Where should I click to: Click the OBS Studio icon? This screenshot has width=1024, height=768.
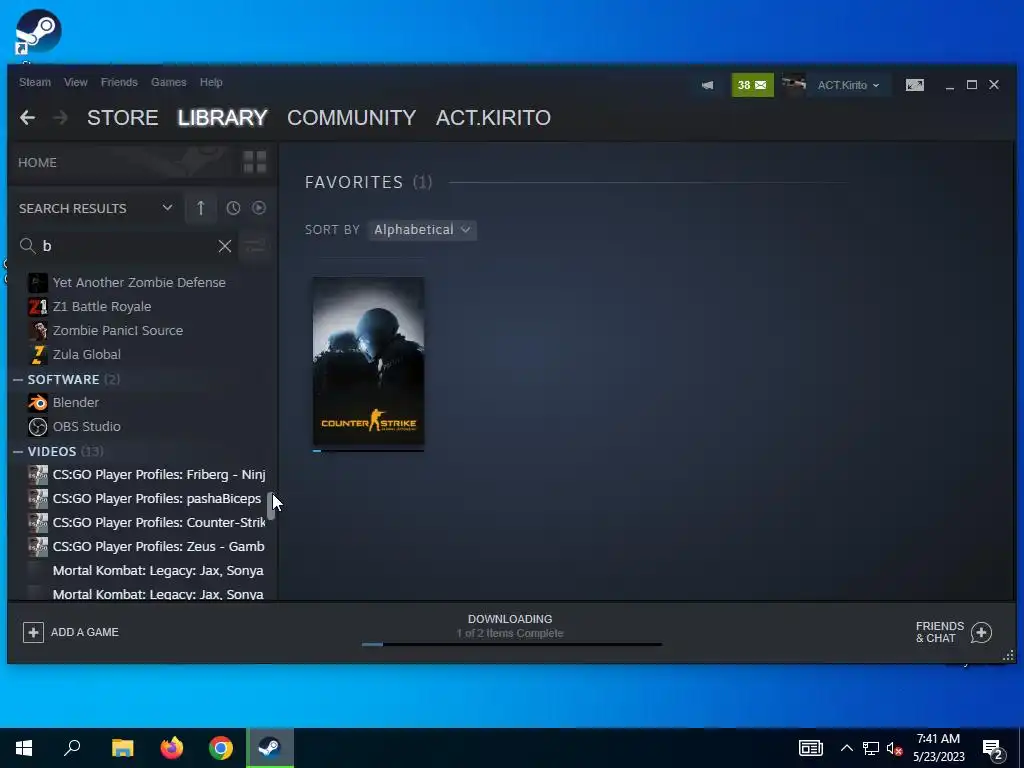pos(38,426)
